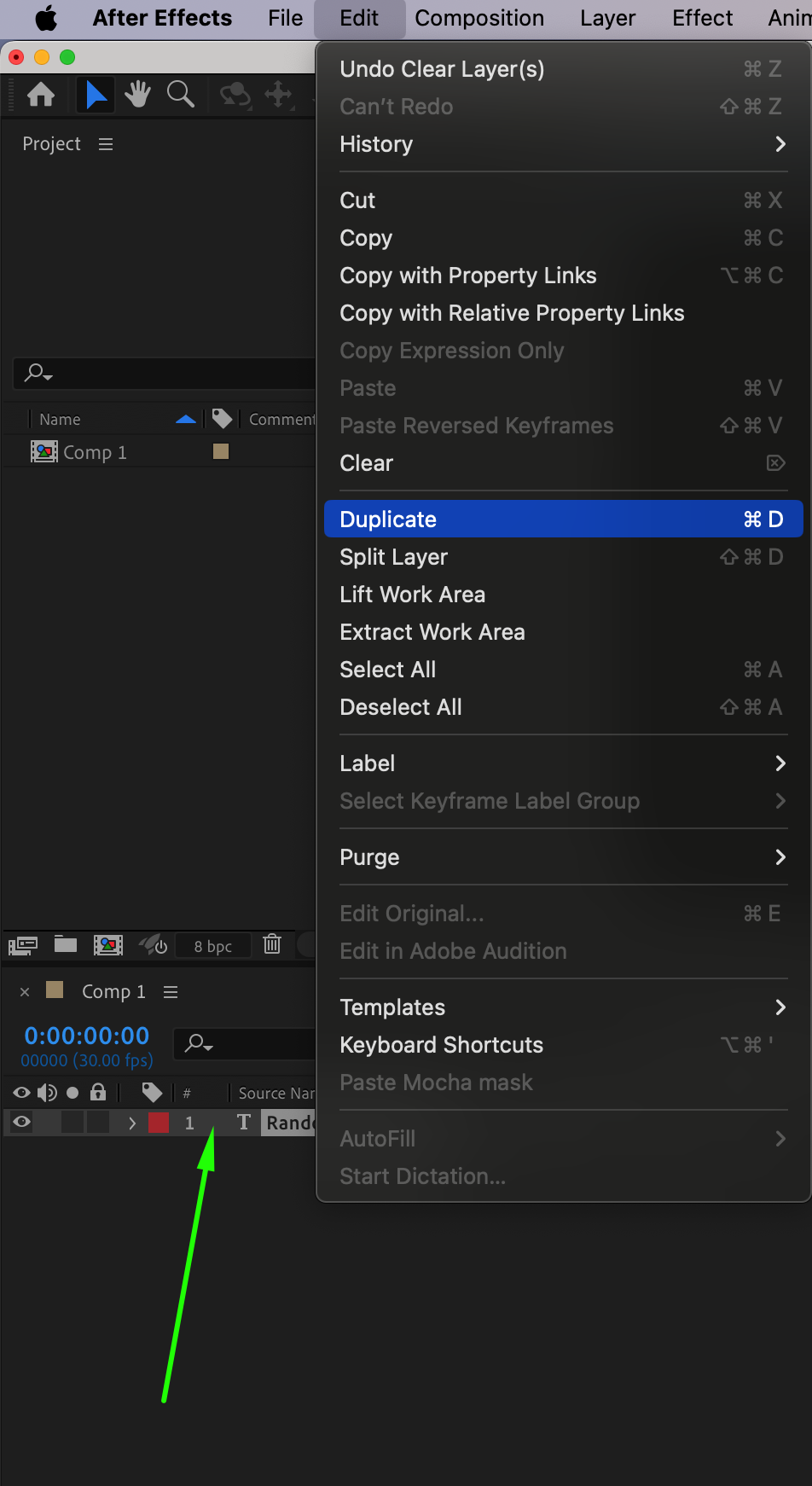Select the Home icon in the toolbar

(41, 95)
